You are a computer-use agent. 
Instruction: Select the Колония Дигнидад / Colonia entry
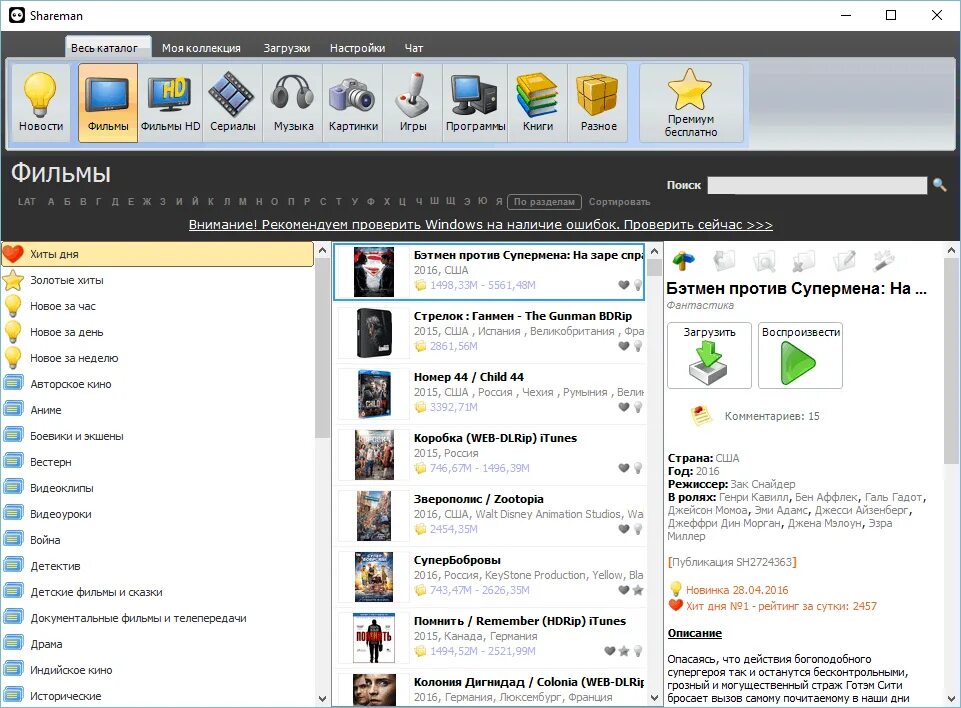click(x=490, y=688)
